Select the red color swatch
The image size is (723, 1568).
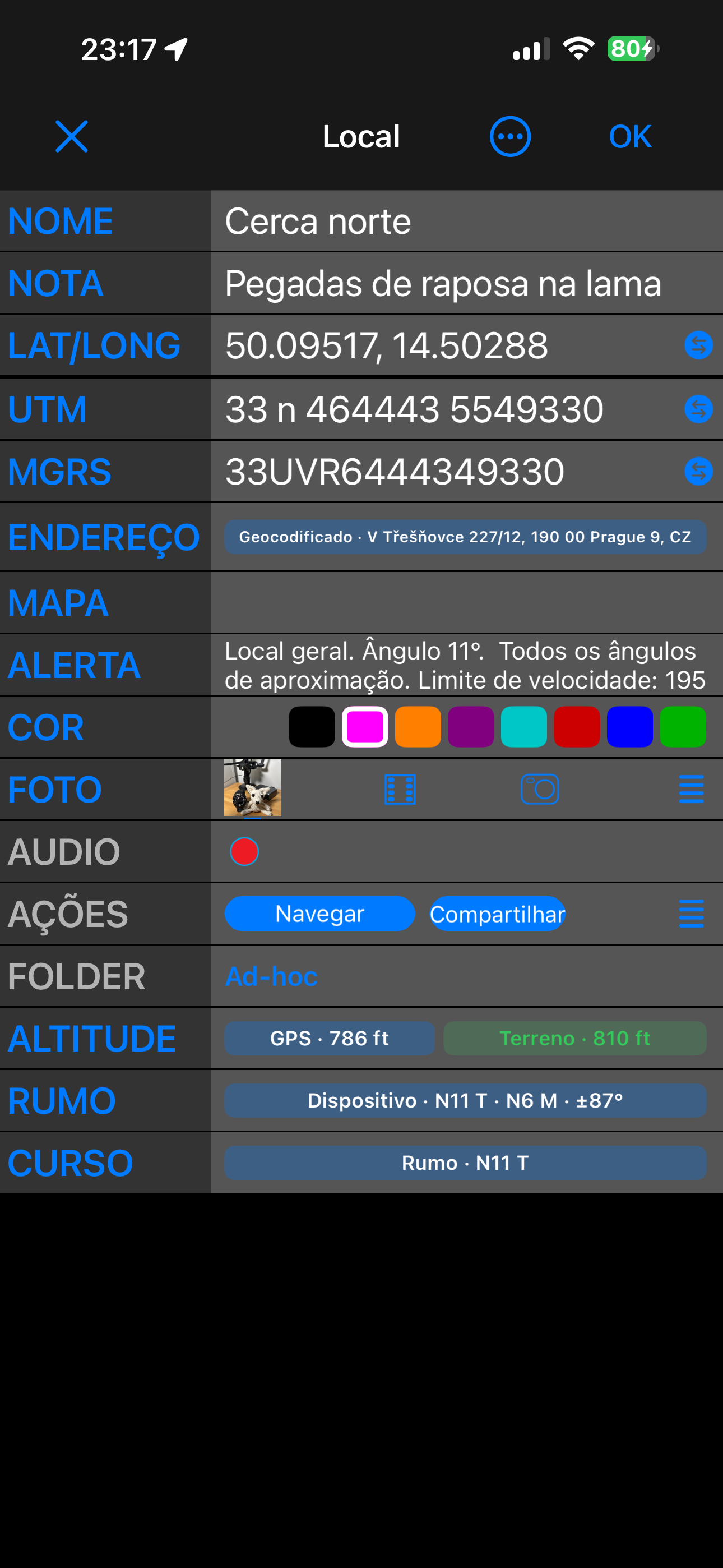pos(576,727)
